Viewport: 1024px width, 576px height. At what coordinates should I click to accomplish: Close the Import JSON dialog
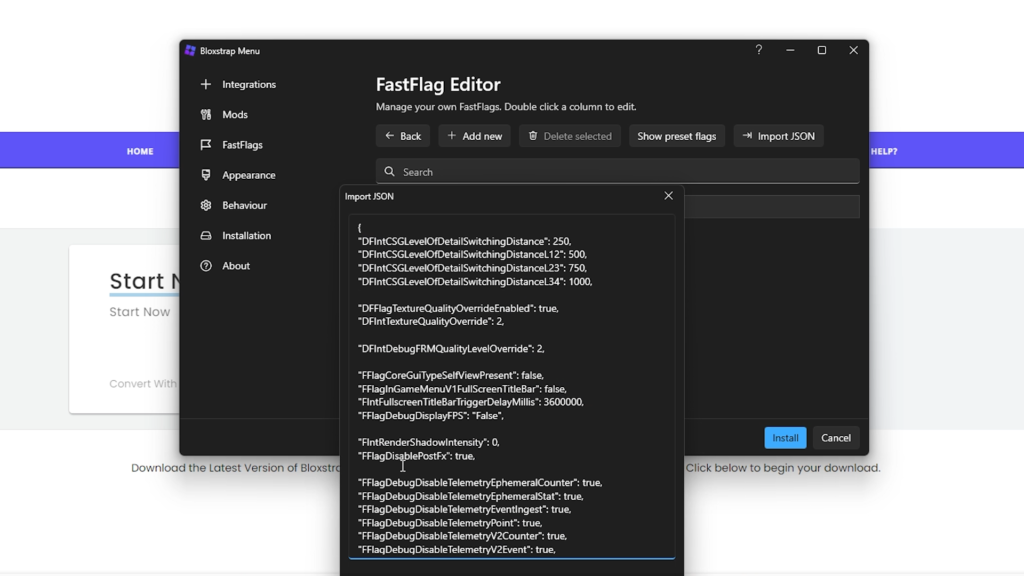(668, 196)
